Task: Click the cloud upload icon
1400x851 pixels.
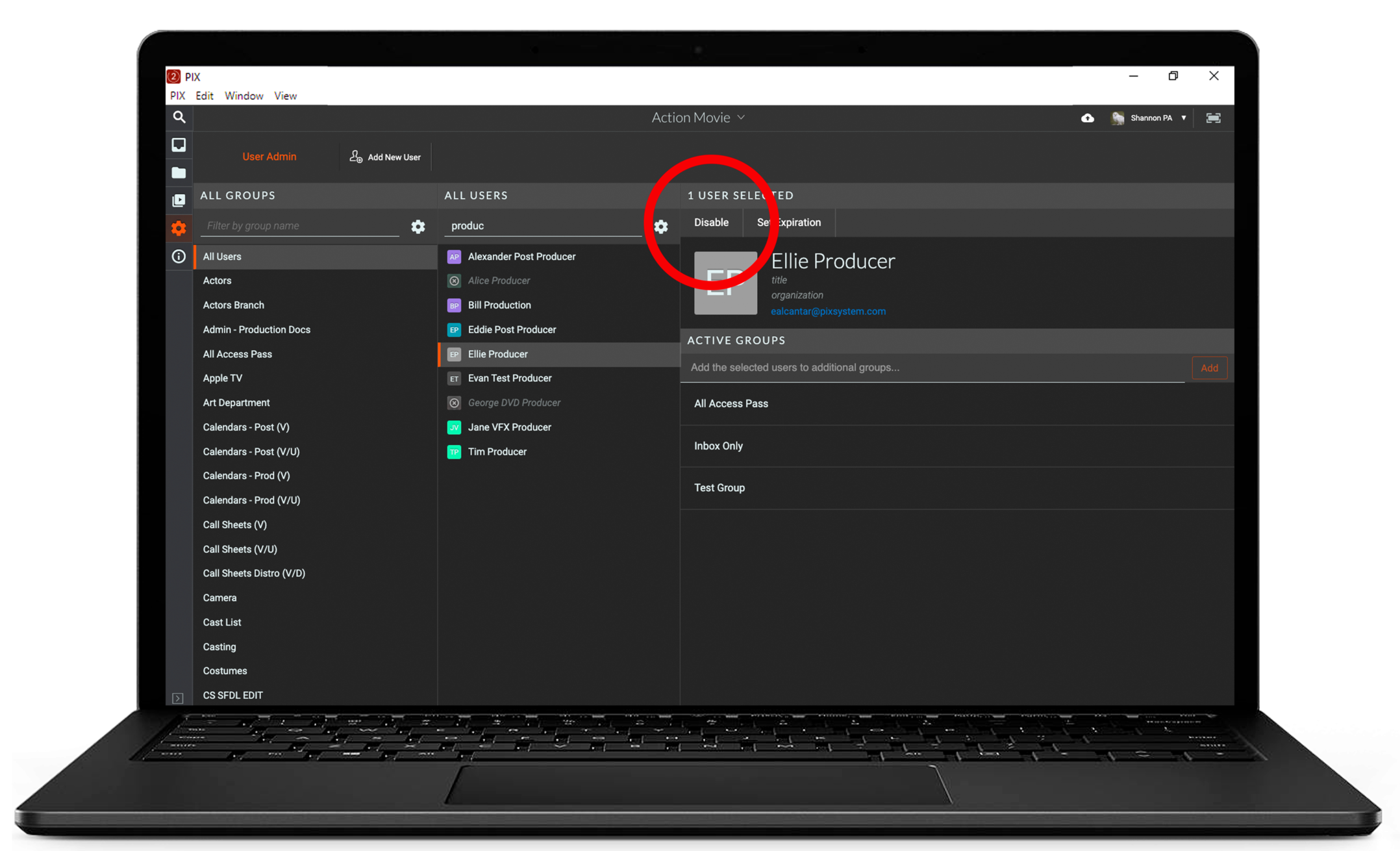Action: pyautogui.click(x=1087, y=118)
